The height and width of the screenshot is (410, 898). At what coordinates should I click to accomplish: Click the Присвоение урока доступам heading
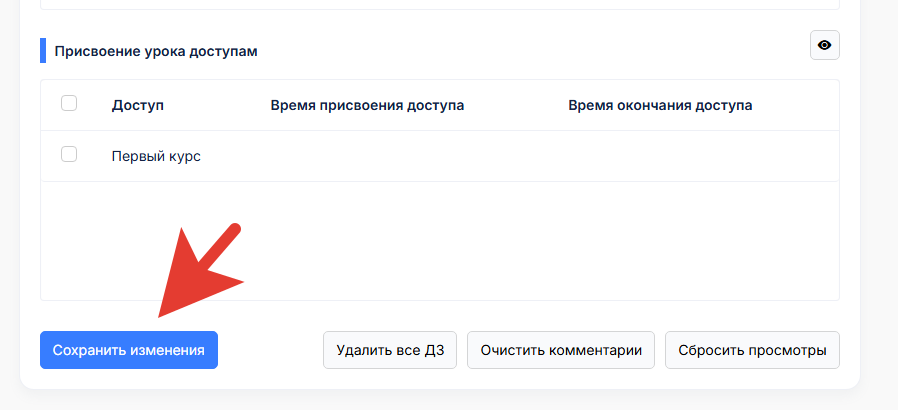pyautogui.click(x=156, y=51)
